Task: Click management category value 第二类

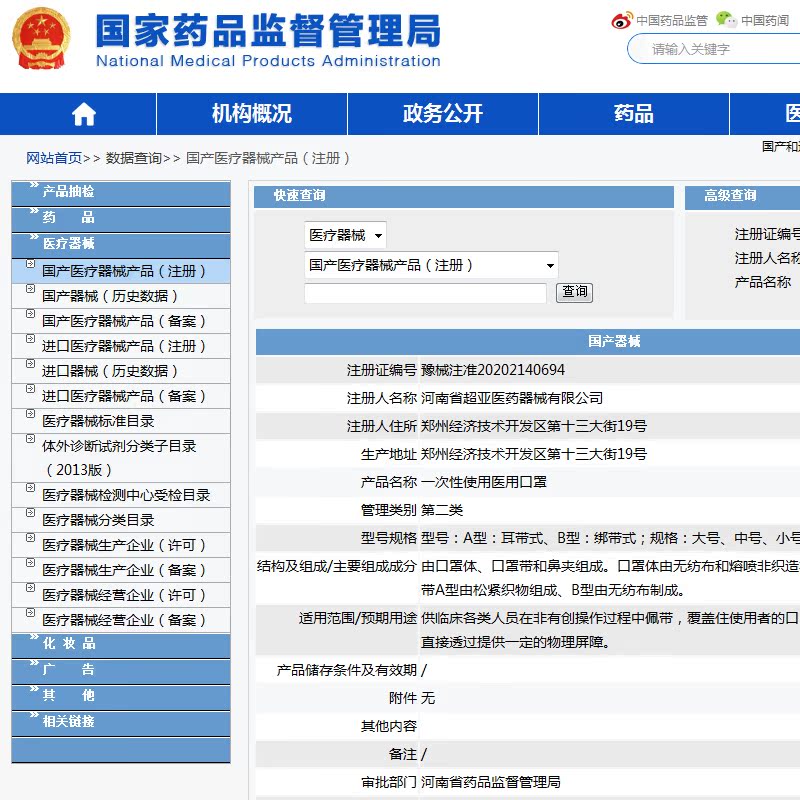Action: 442,510
